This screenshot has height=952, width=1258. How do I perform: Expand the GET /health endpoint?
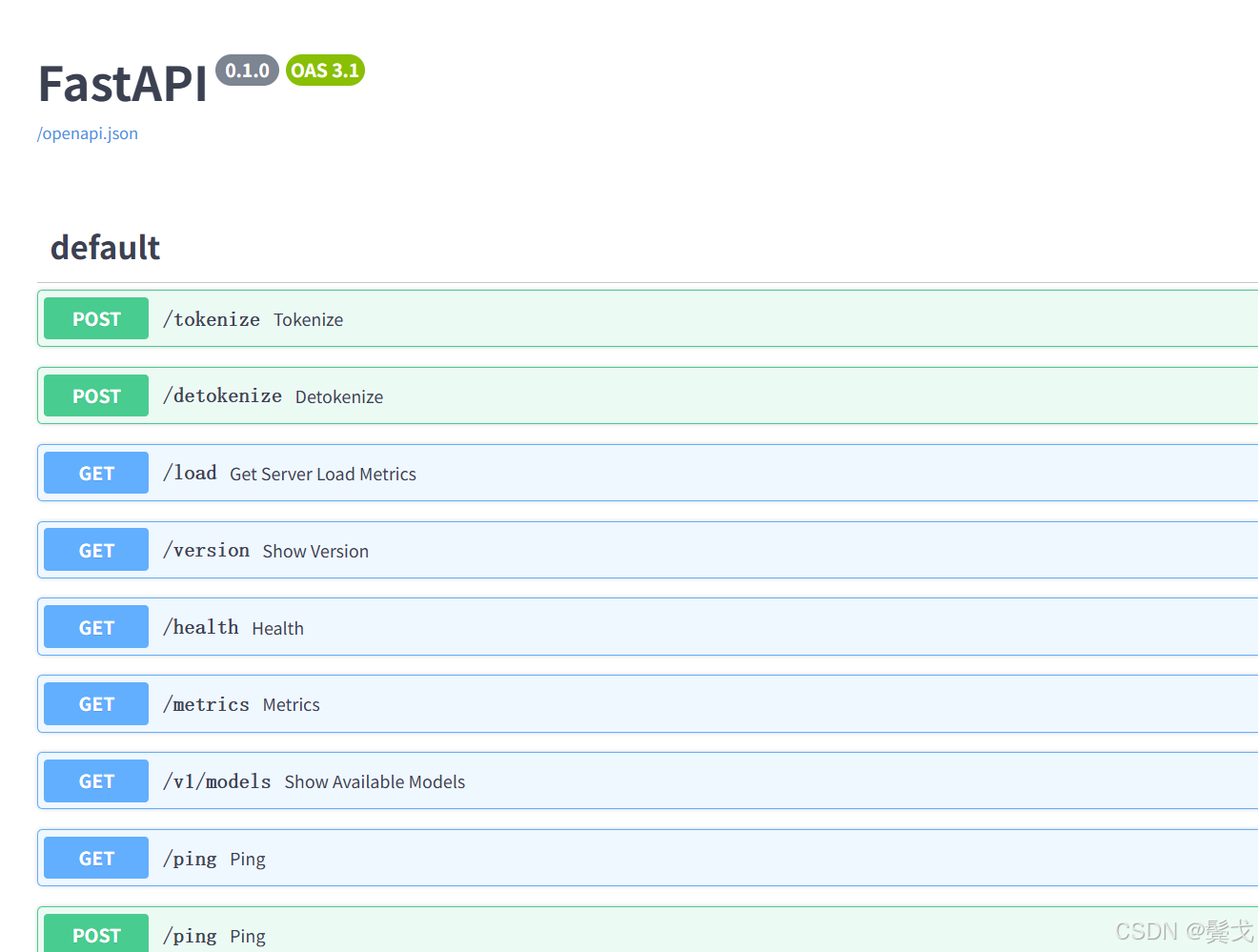648,627
